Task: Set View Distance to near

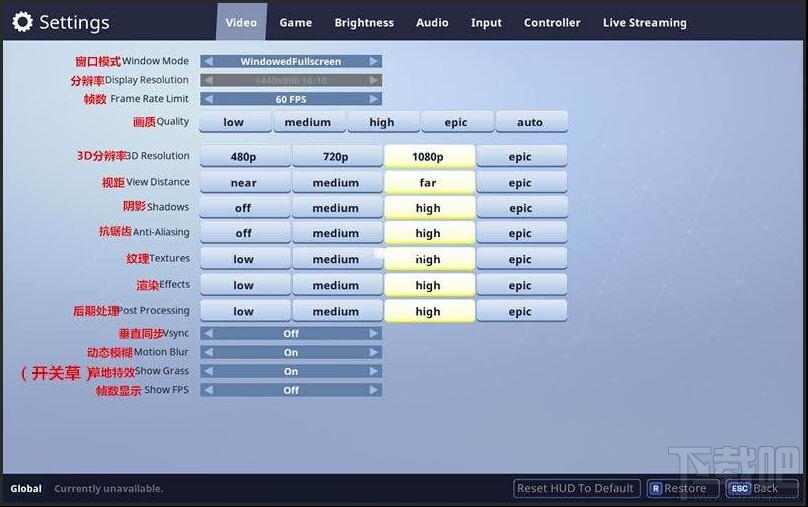Action: (x=245, y=182)
